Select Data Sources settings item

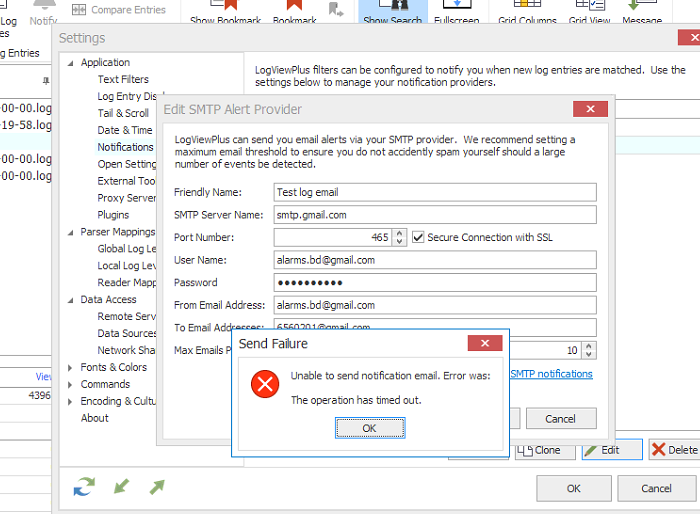click(x=127, y=334)
